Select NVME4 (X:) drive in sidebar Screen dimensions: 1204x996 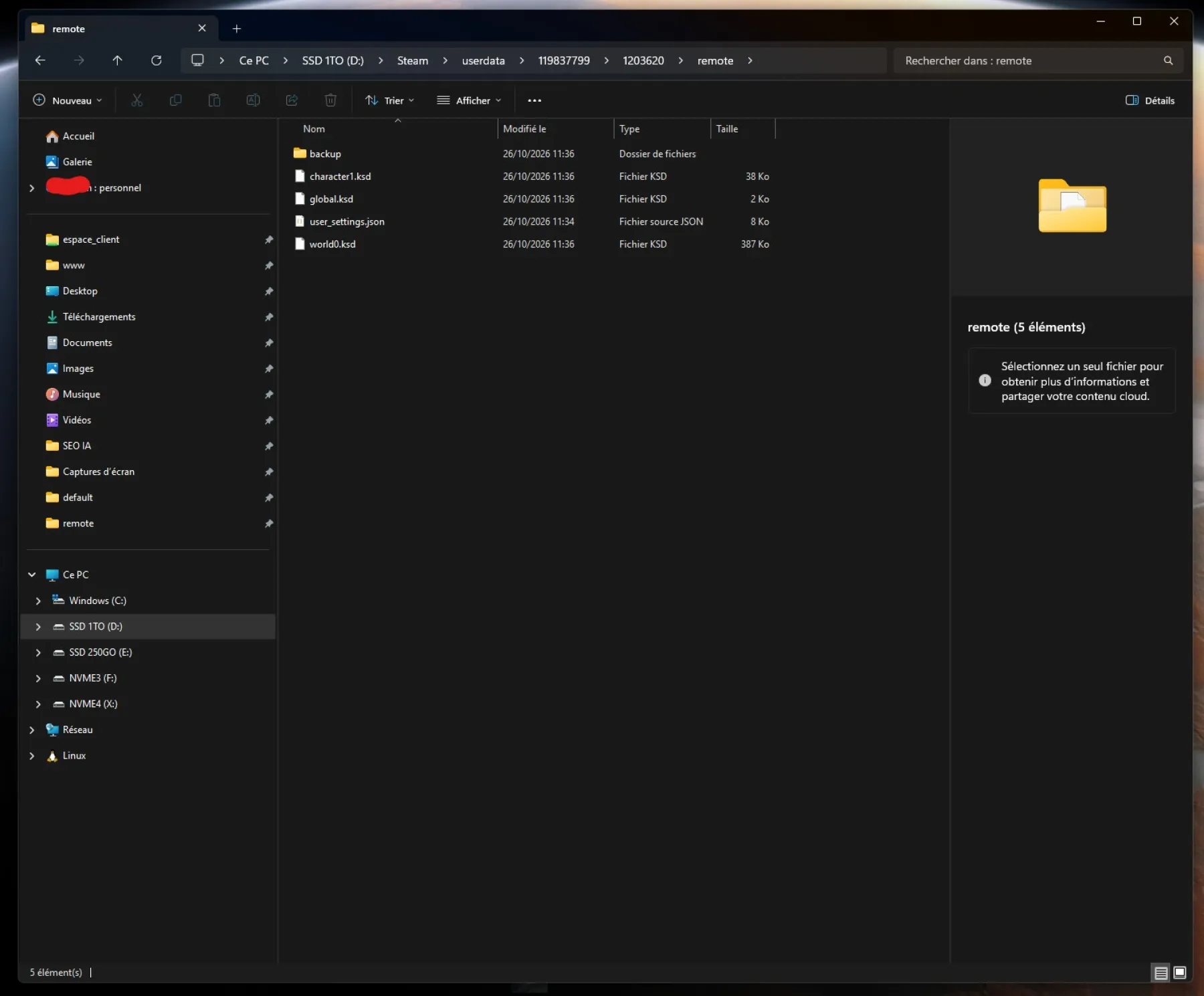[93, 704]
